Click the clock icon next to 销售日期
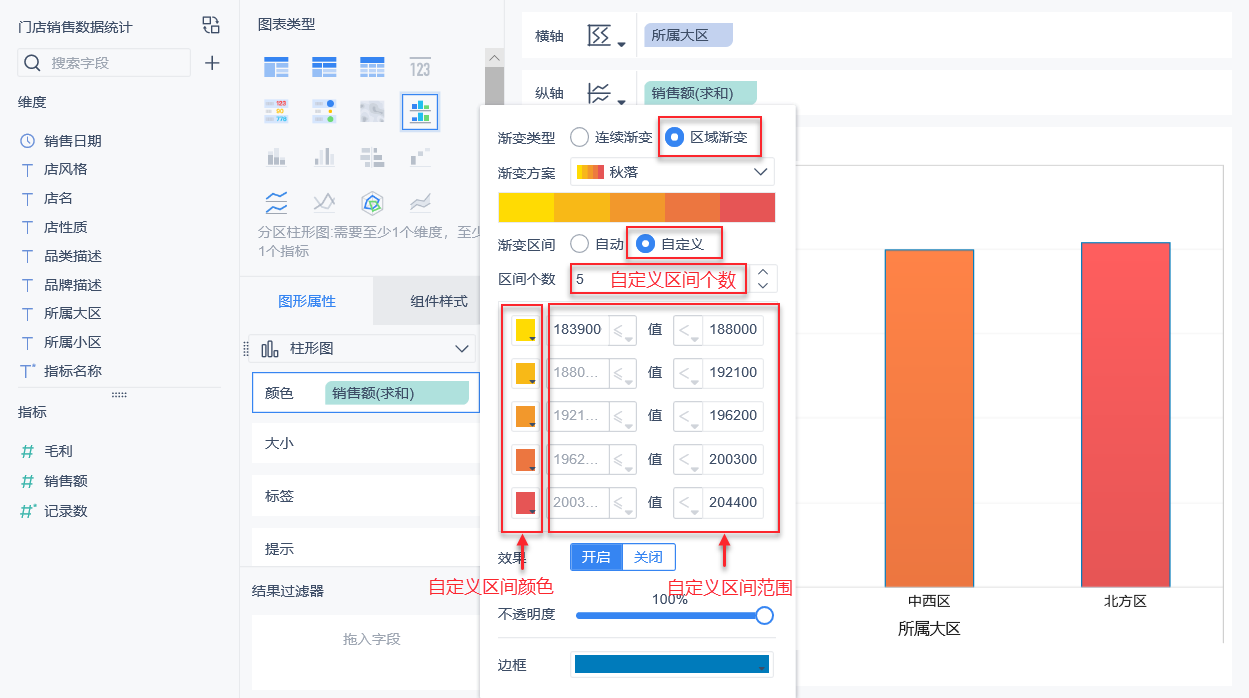 pos(28,141)
